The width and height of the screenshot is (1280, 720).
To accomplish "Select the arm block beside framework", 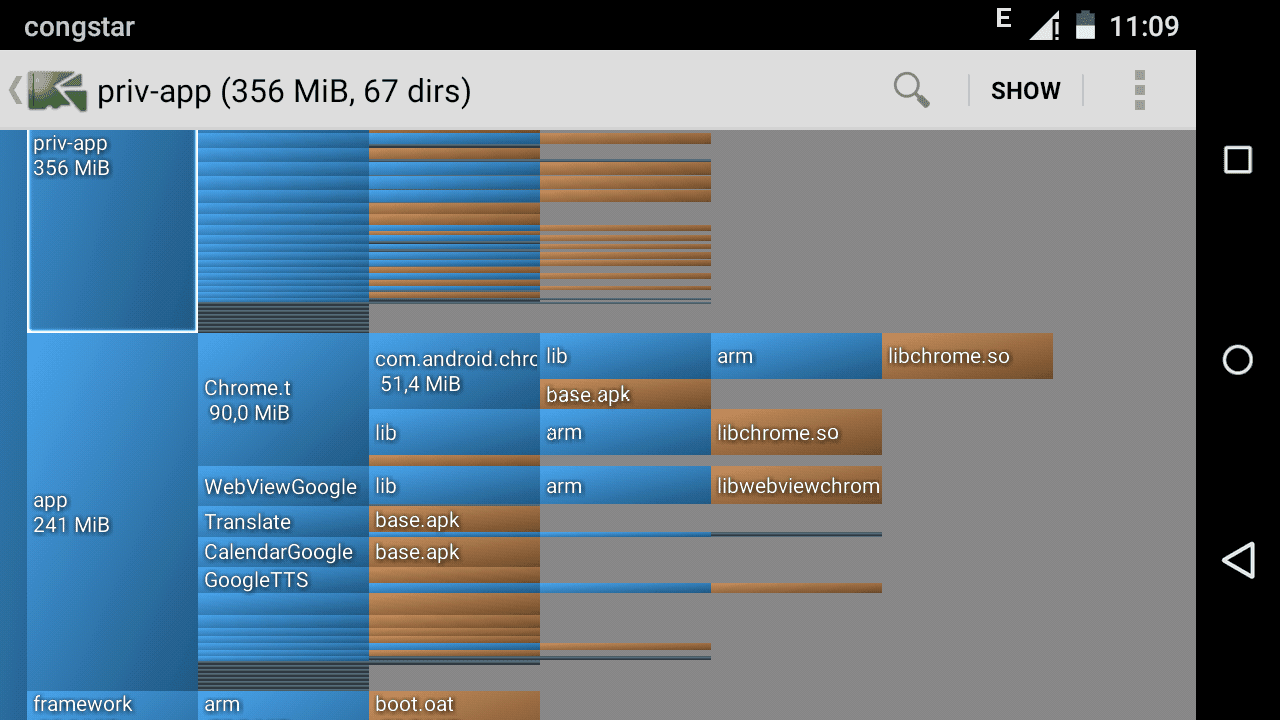I will click(x=283, y=705).
